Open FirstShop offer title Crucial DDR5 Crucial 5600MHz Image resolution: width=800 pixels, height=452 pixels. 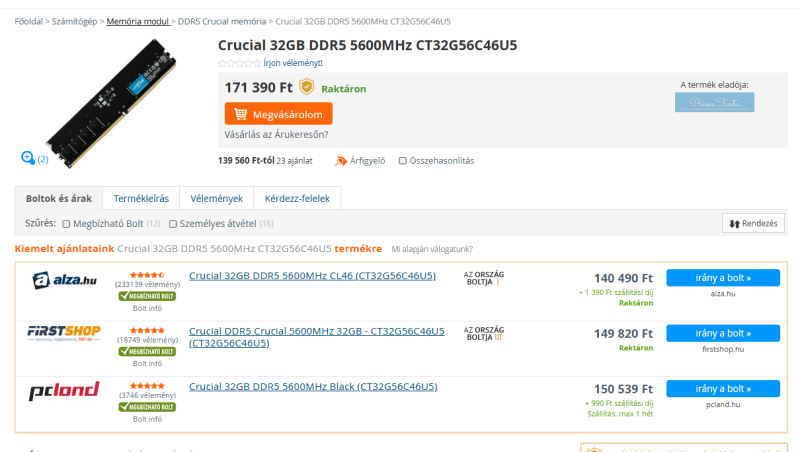pos(316,337)
